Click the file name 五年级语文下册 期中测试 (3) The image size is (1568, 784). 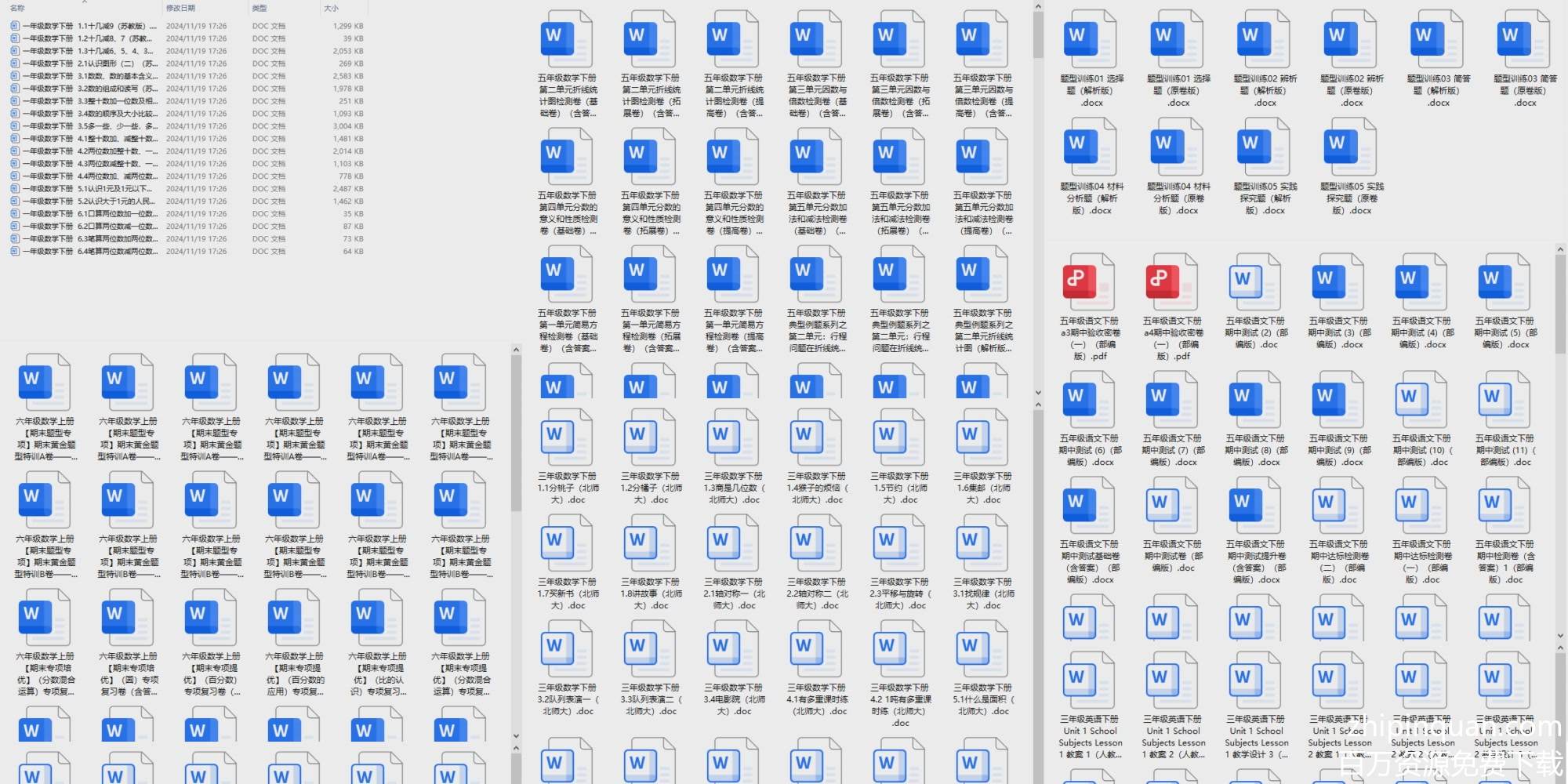[x=1338, y=332]
